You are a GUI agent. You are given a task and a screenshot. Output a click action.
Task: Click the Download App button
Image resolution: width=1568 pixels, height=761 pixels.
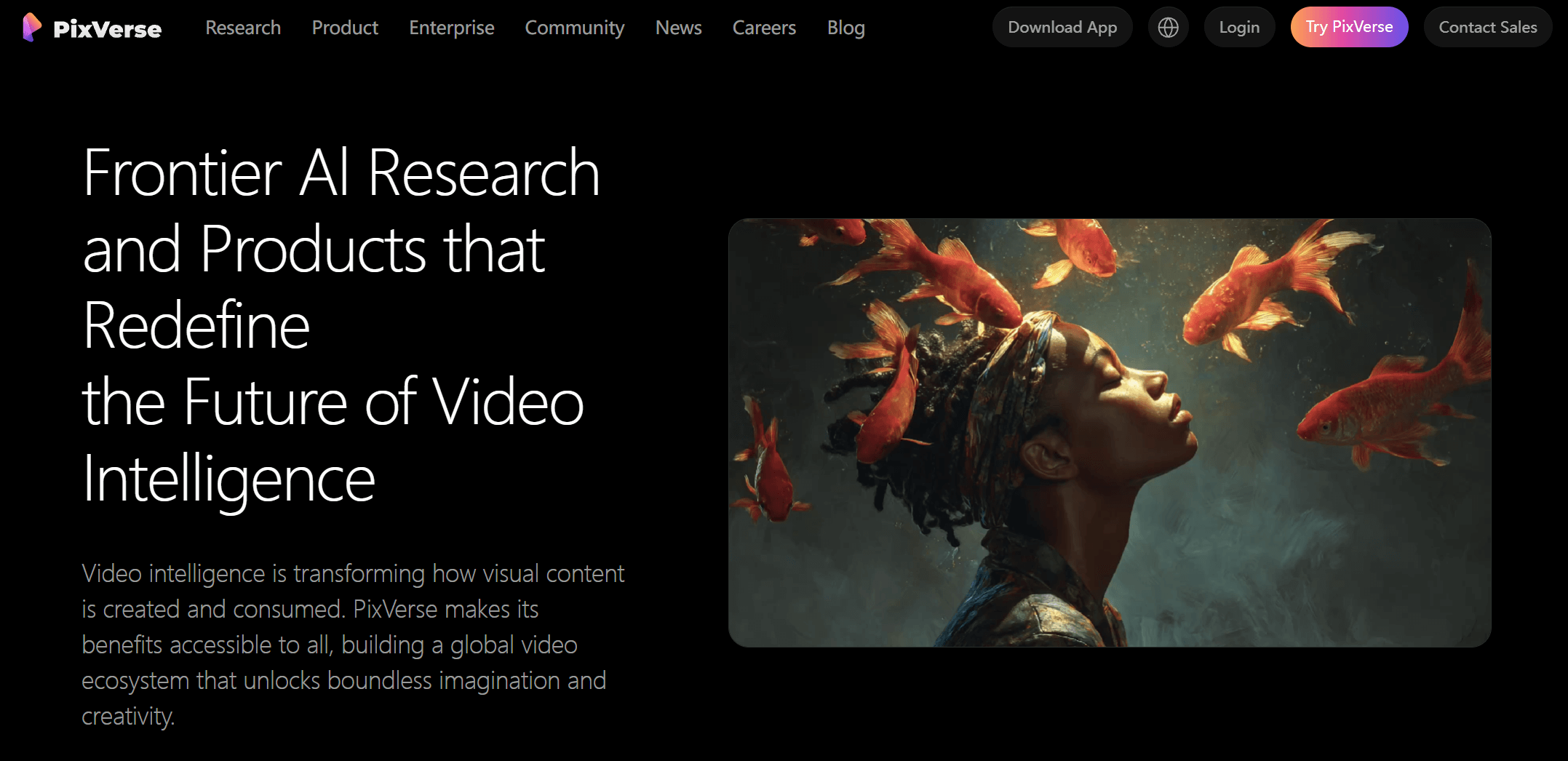pos(1062,28)
